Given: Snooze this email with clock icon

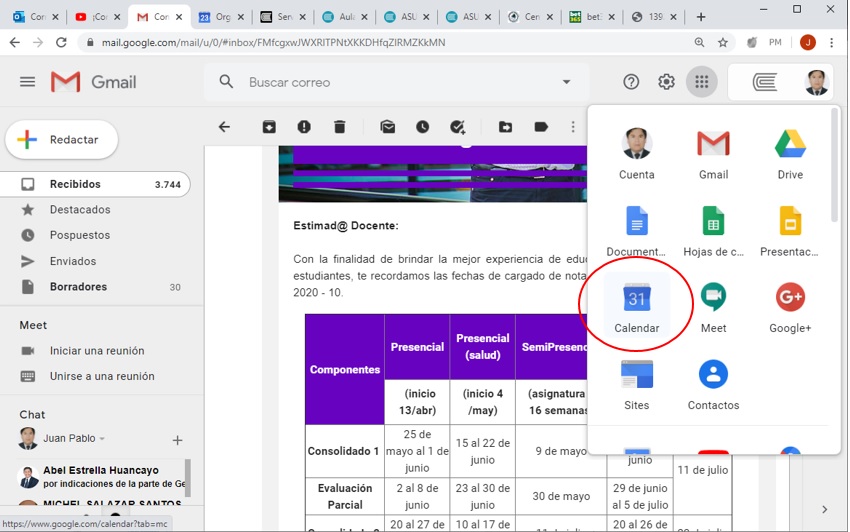Looking at the screenshot, I should tap(422, 127).
